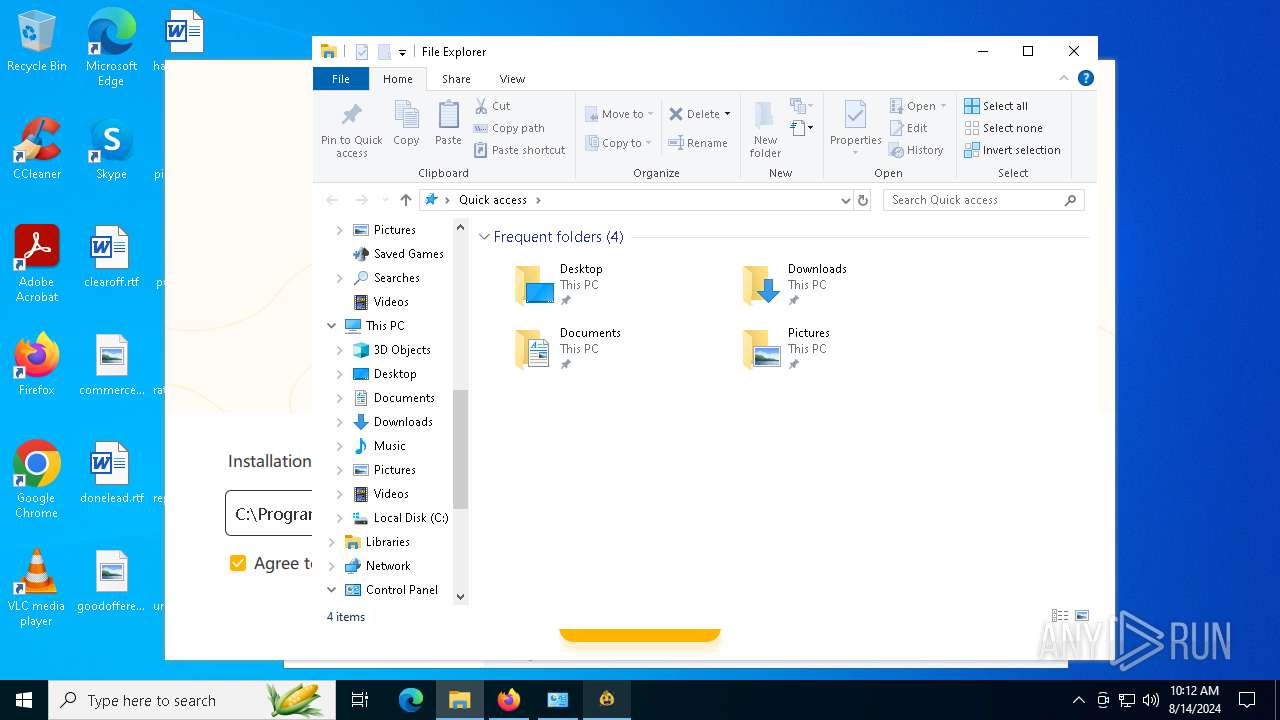The width and height of the screenshot is (1280, 720).
Task: Click navigation pane scroll down arrow
Action: point(460,597)
